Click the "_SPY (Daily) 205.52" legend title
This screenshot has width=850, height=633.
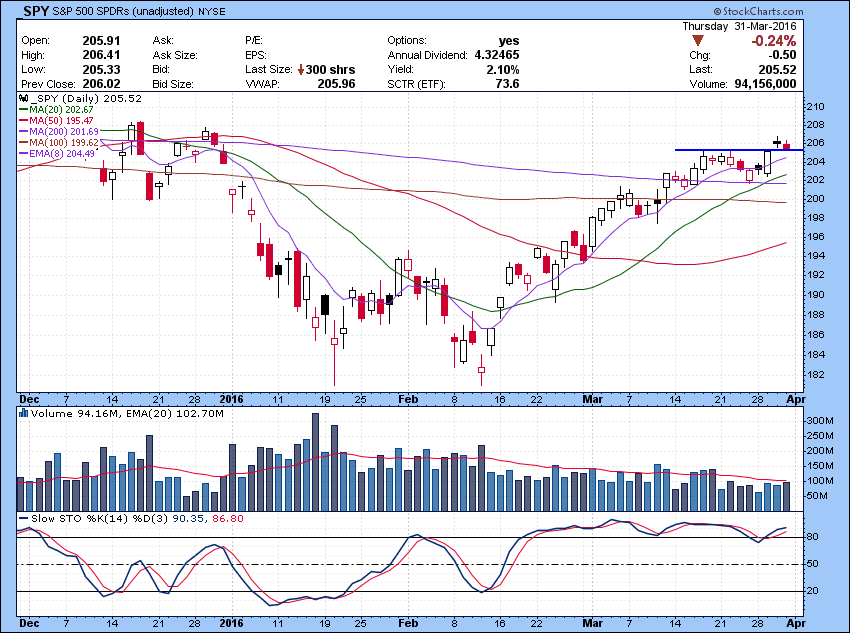86,99
